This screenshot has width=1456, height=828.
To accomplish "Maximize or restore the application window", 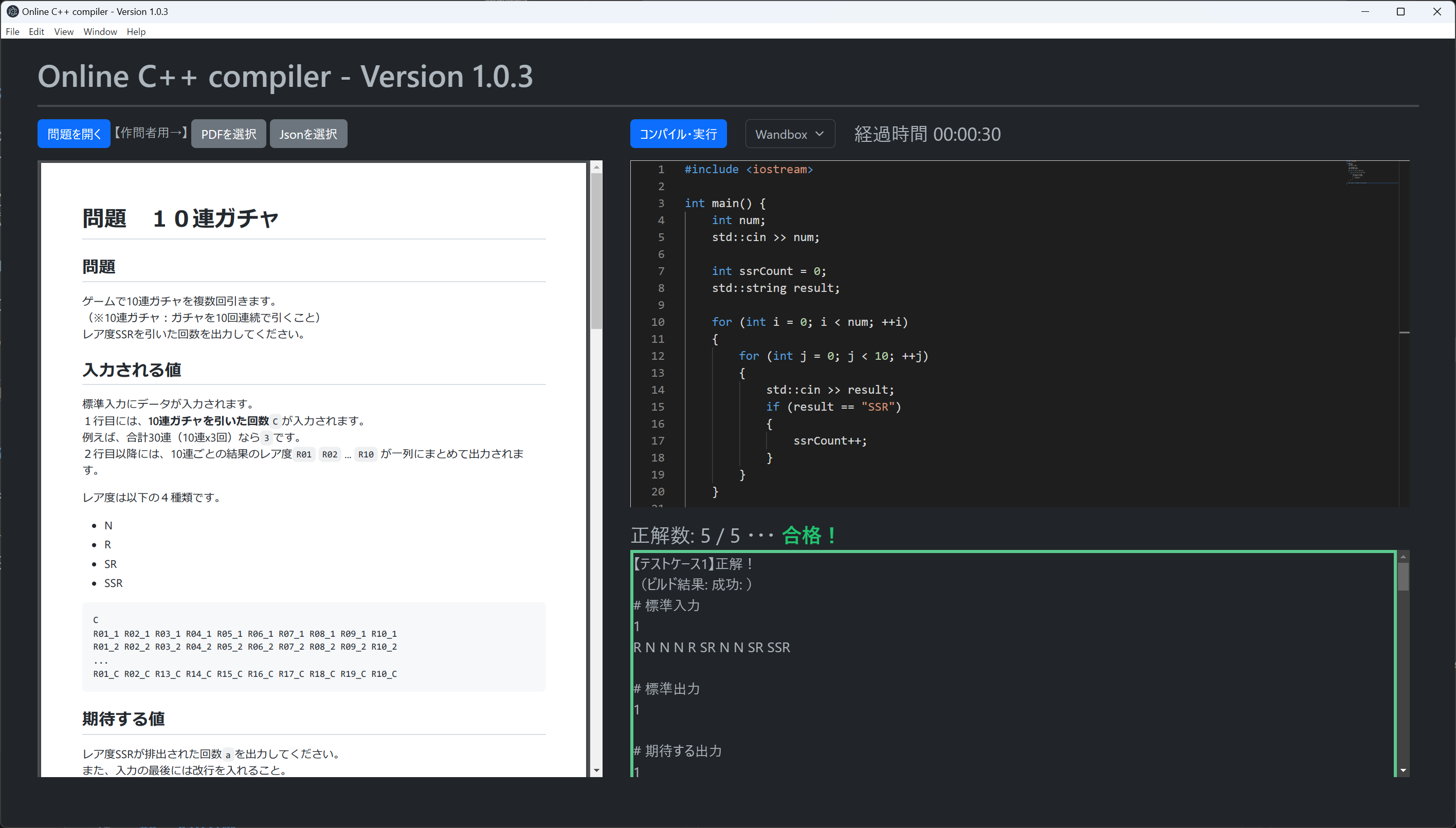I will point(1400,11).
